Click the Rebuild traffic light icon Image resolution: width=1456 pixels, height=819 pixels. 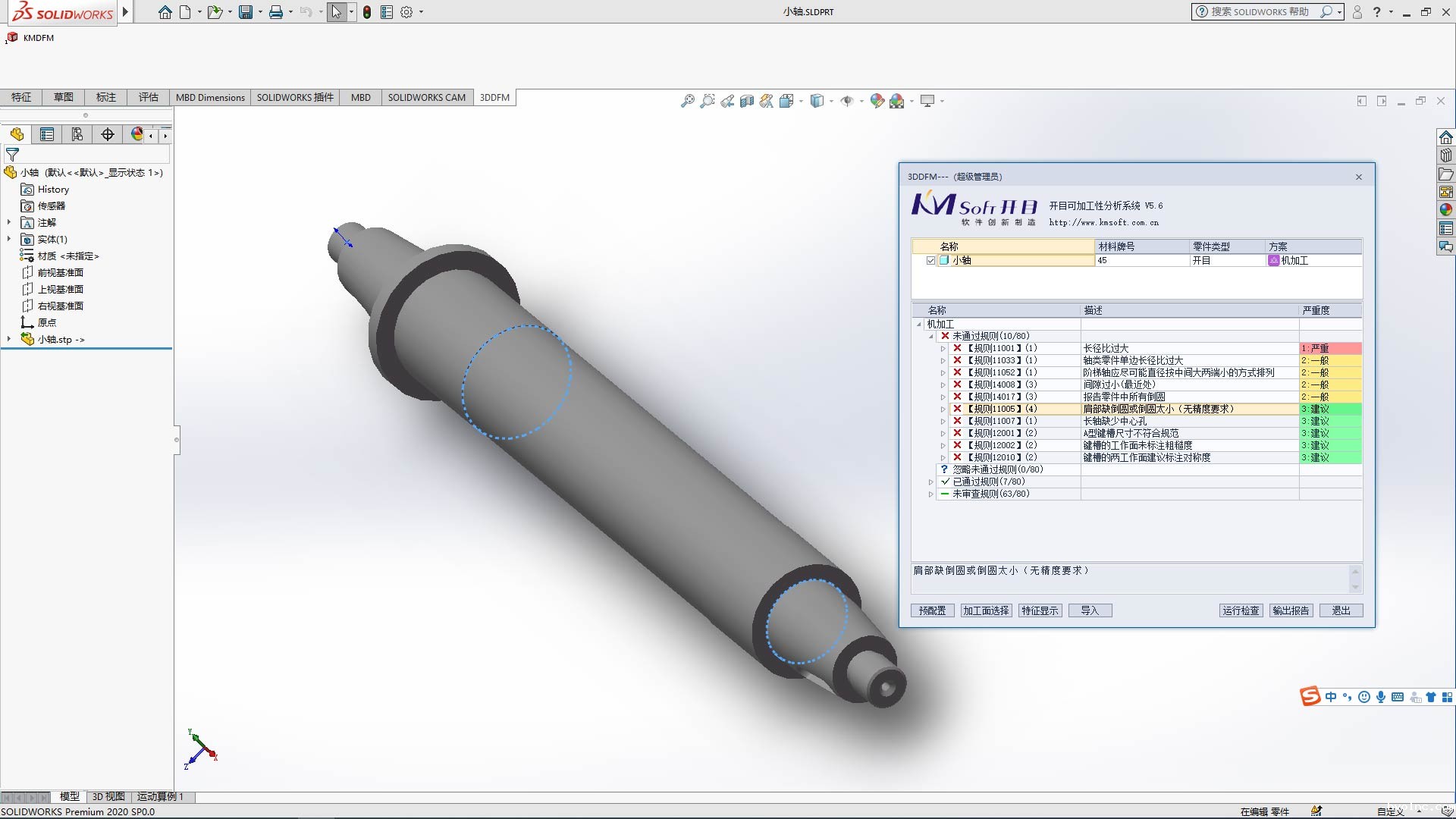367,12
